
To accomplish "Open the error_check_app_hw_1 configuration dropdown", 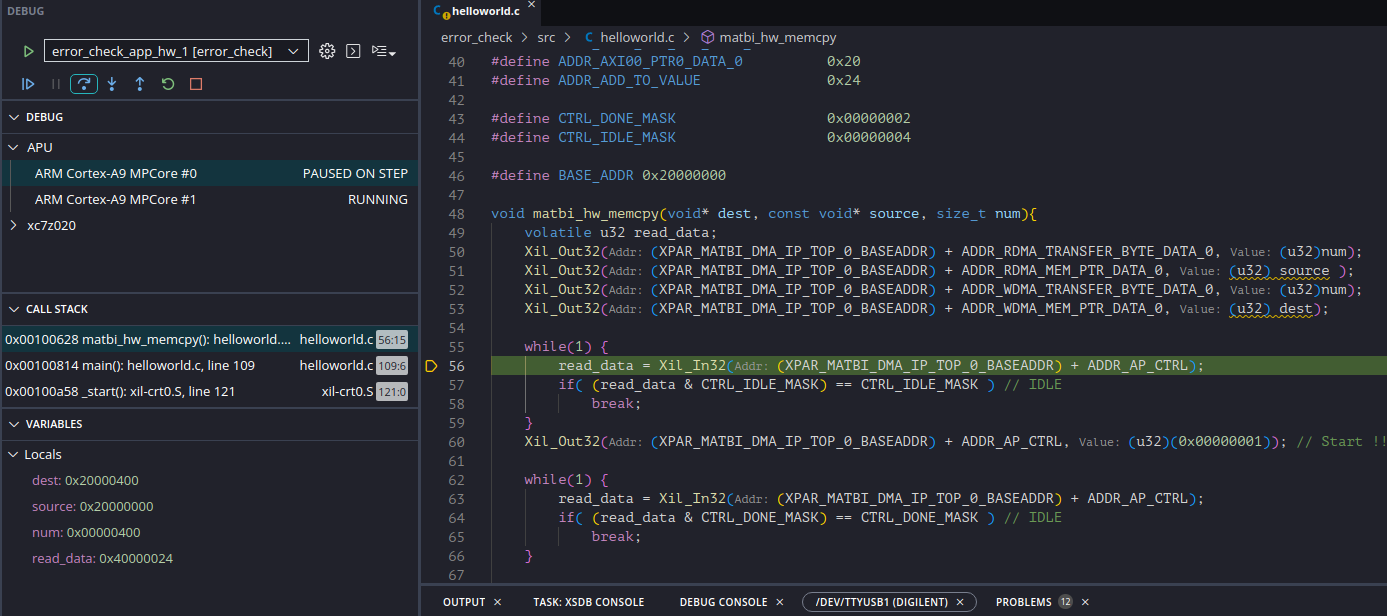I will (176, 51).
